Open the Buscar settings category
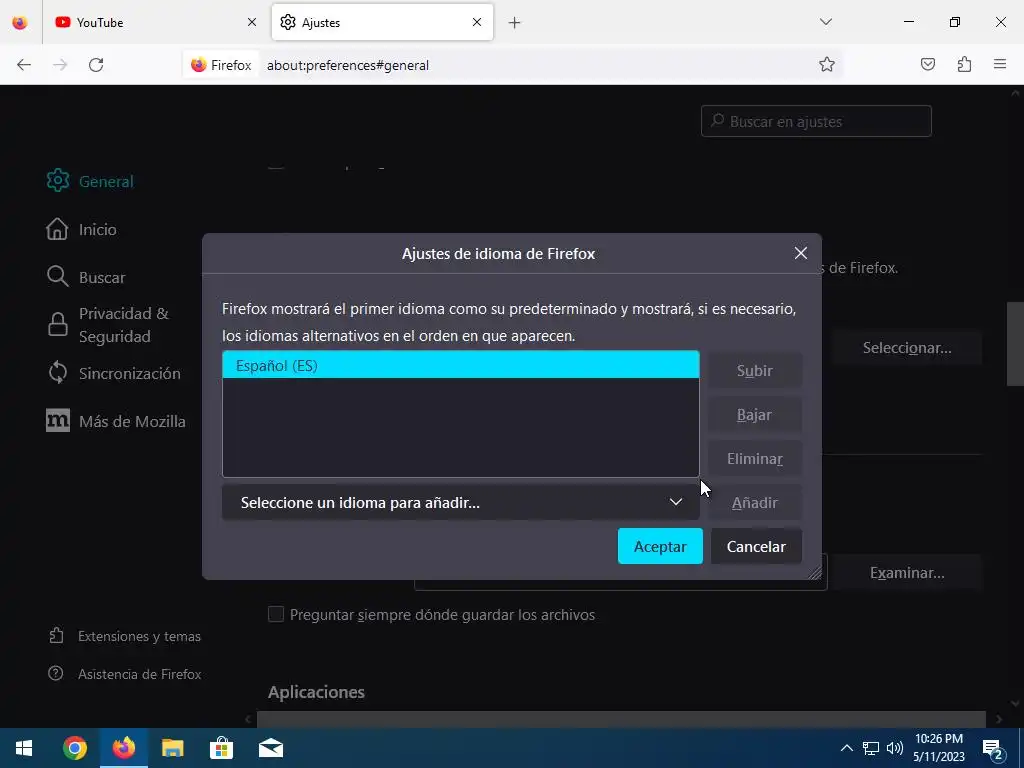The height and width of the screenshot is (768, 1024). click(86, 277)
